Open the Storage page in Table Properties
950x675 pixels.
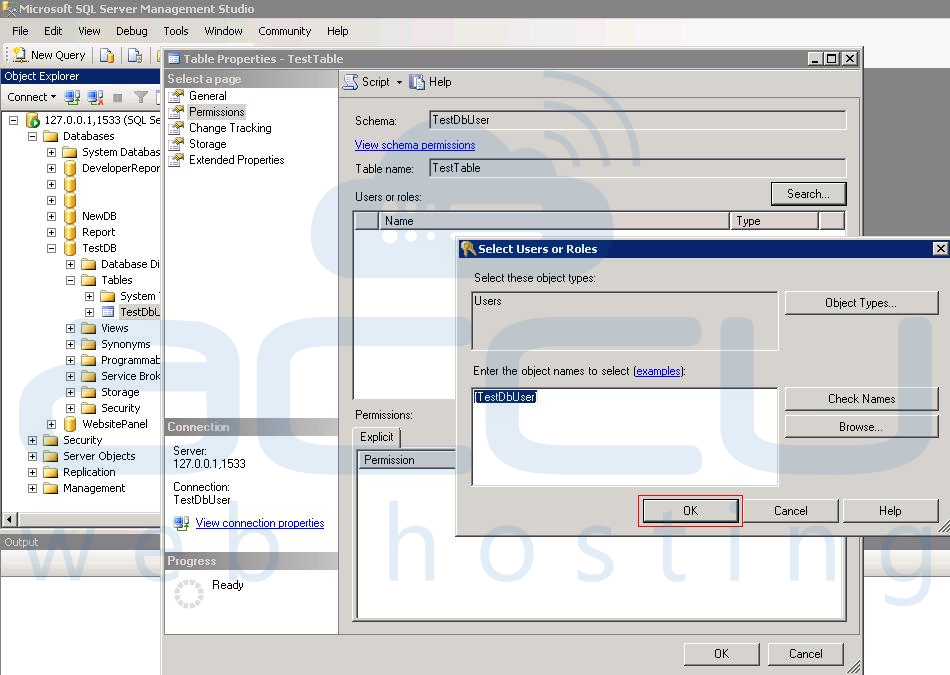[x=207, y=144]
